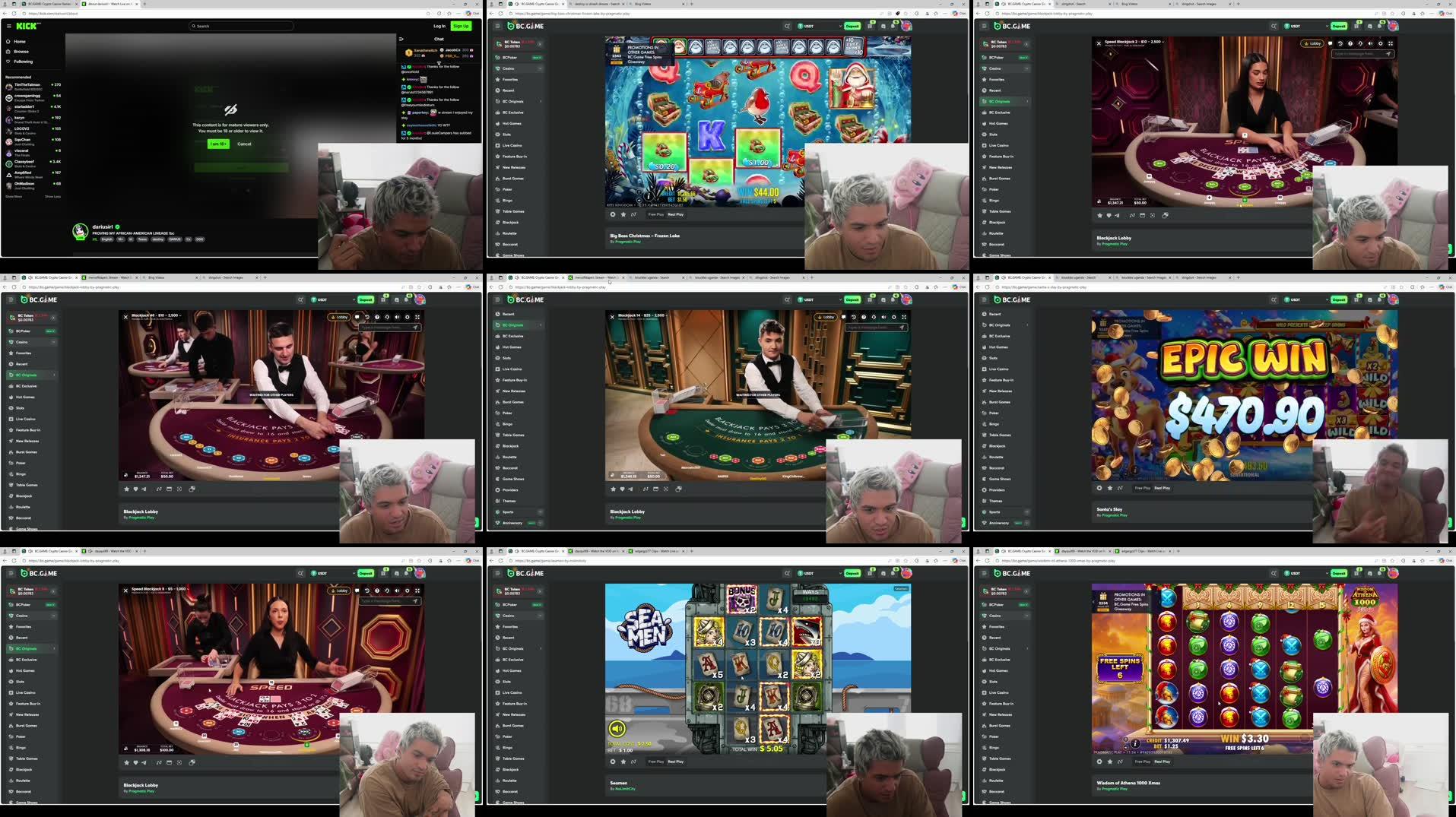Favorite the Big Bass Christmas game with the star
The width and height of the screenshot is (1456, 817).
622,214
